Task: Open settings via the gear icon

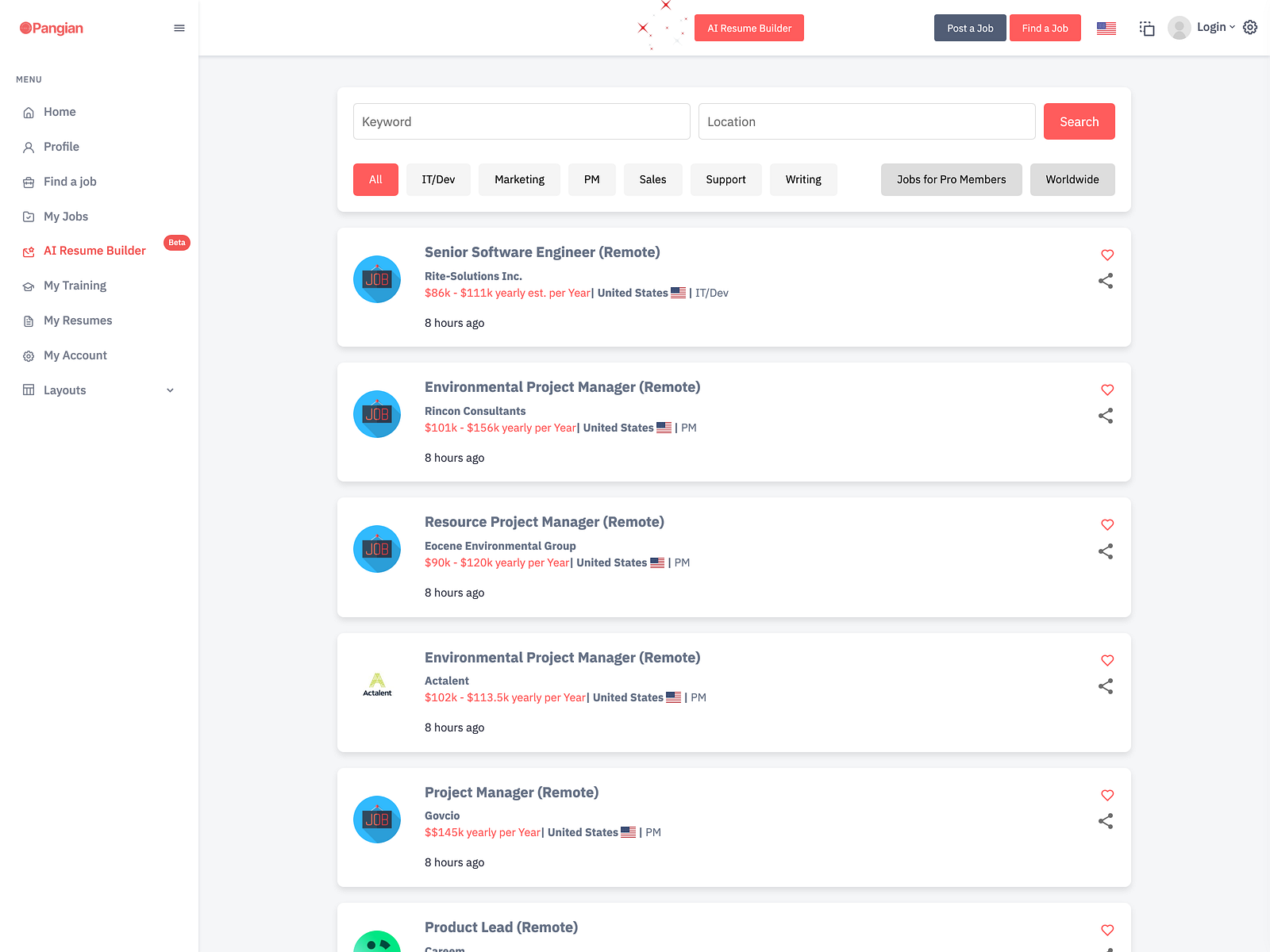Action: point(1250,27)
